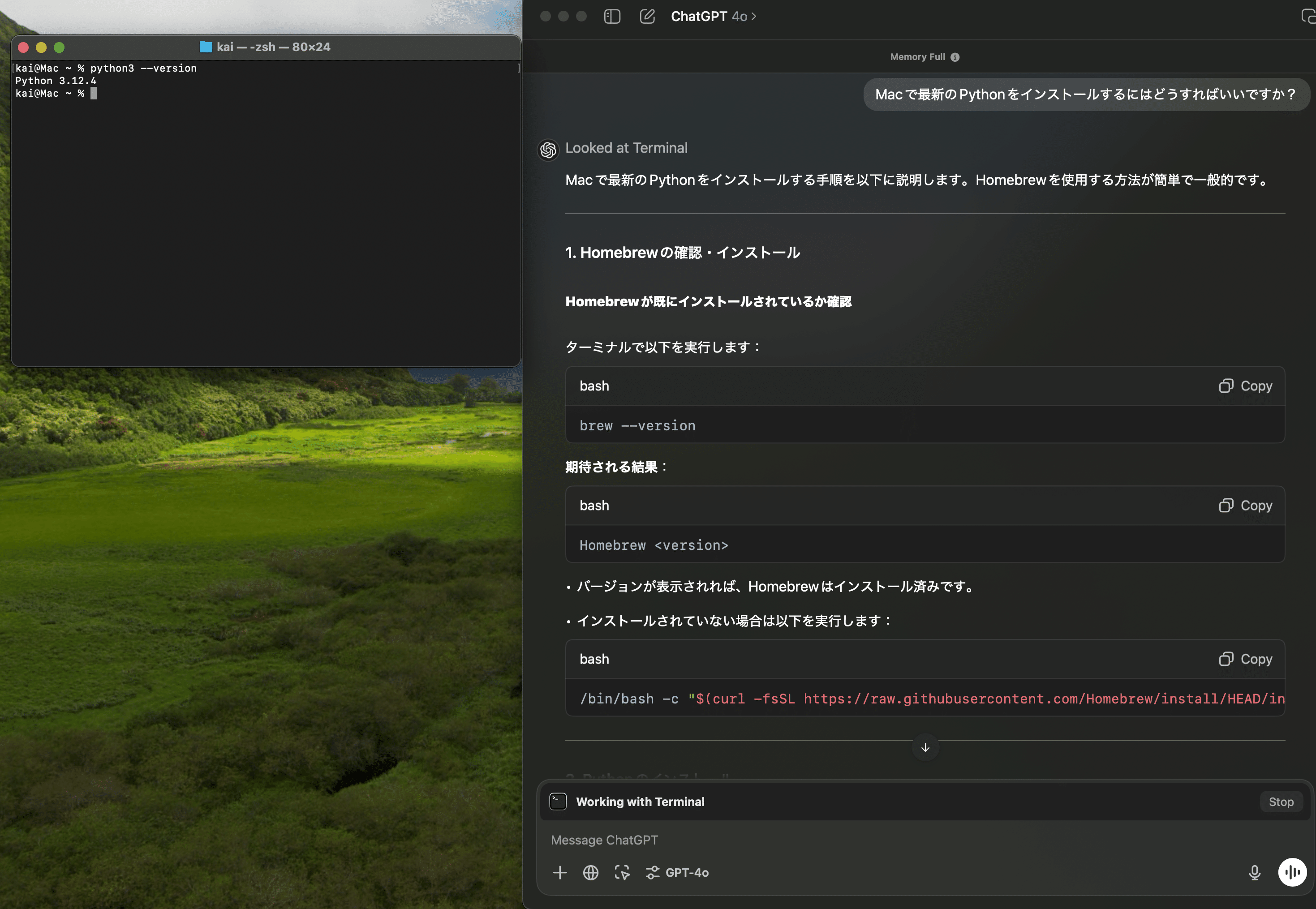1316x909 pixels.
Task: Click the microphone dictation icon
Action: click(x=1255, y=873)
